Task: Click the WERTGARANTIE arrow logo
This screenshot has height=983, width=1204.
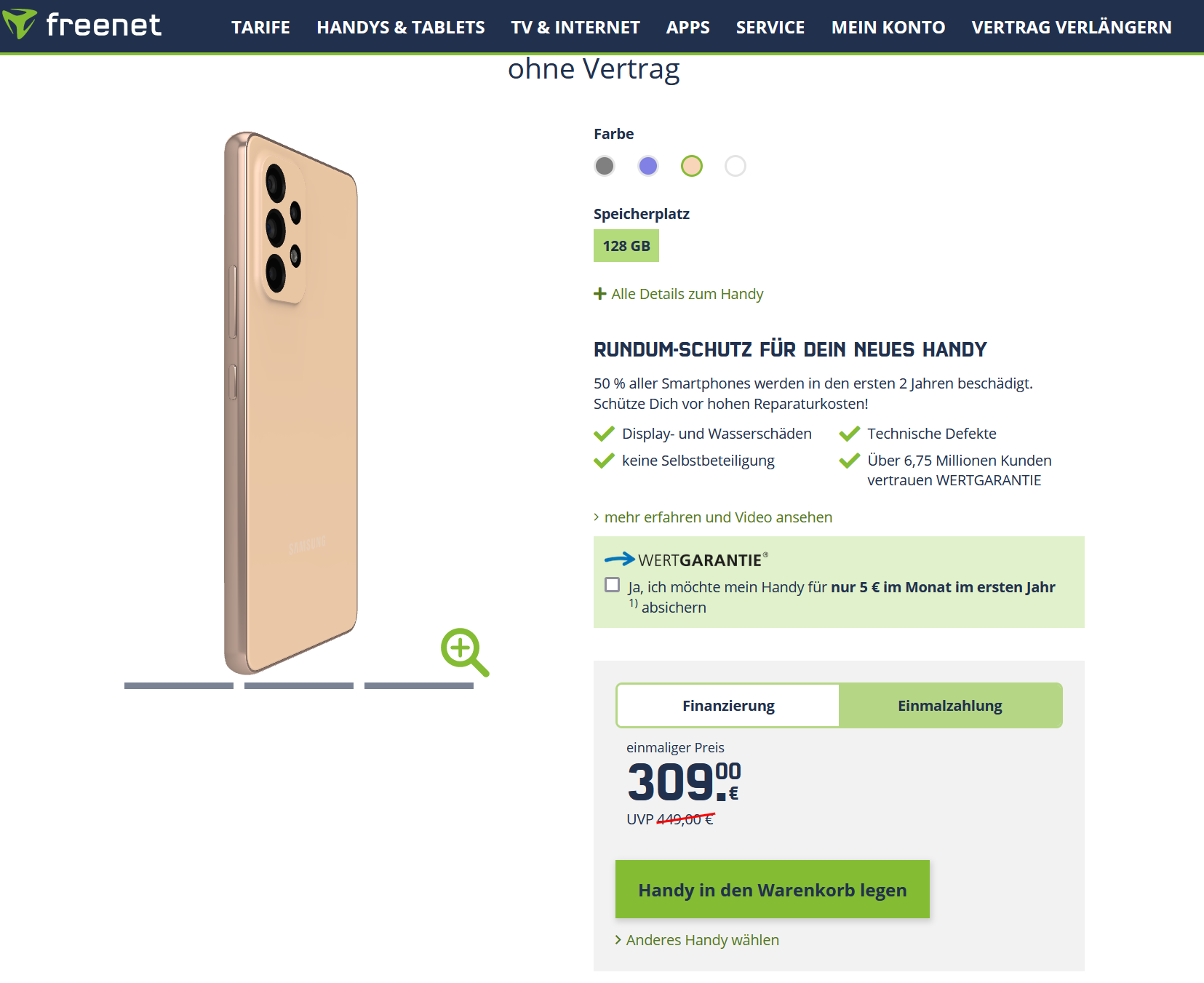Action: click(620, 559)
